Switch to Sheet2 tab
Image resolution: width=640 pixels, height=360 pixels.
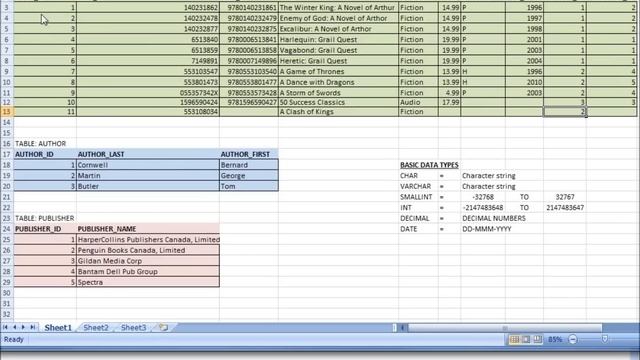pyautogui.click(x=96, y=327)
